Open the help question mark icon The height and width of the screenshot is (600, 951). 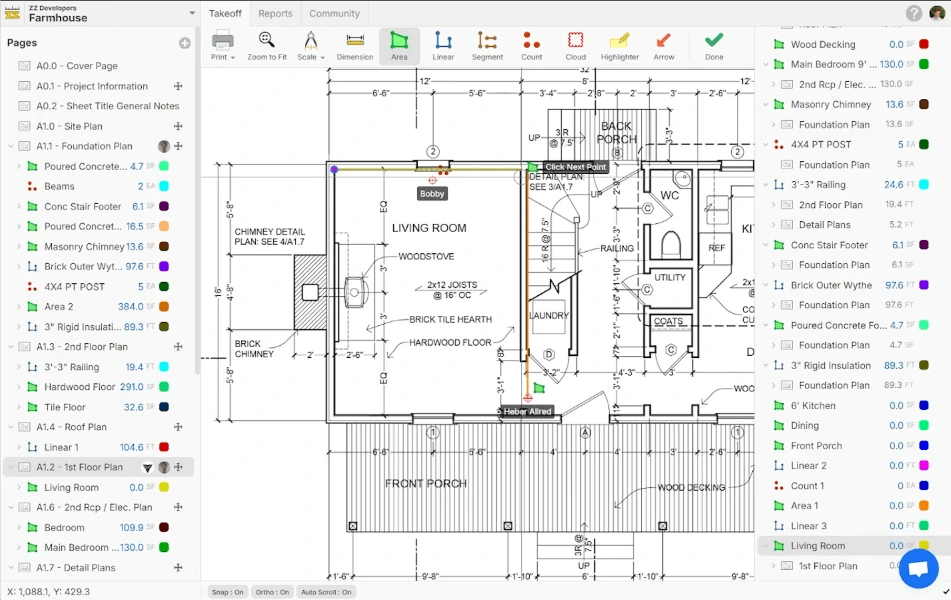click(913, 13)
